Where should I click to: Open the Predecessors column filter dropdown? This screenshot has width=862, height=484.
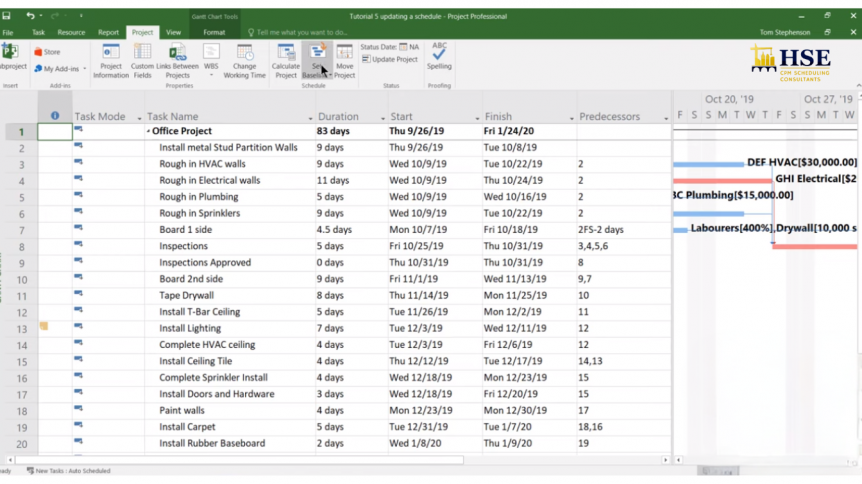[x=666, y=118]
